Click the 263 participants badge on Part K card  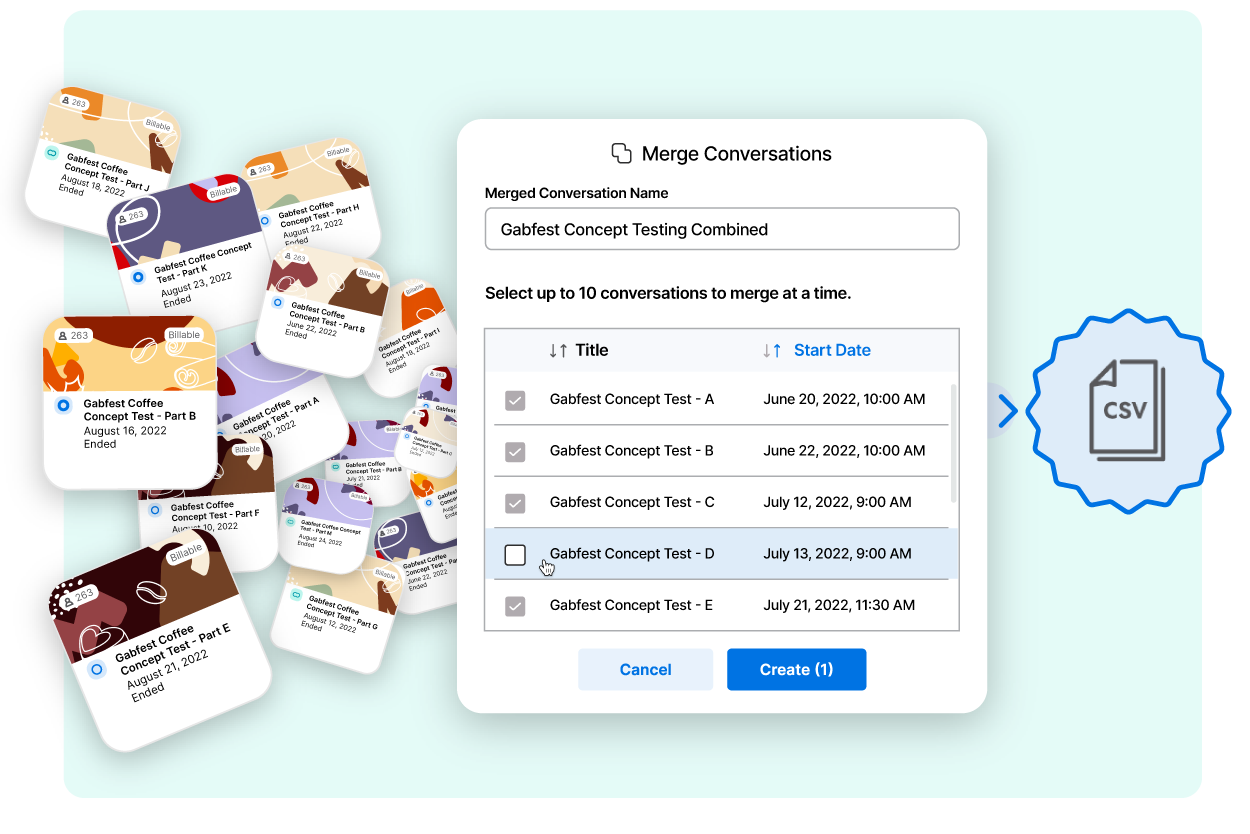(131, 216)
